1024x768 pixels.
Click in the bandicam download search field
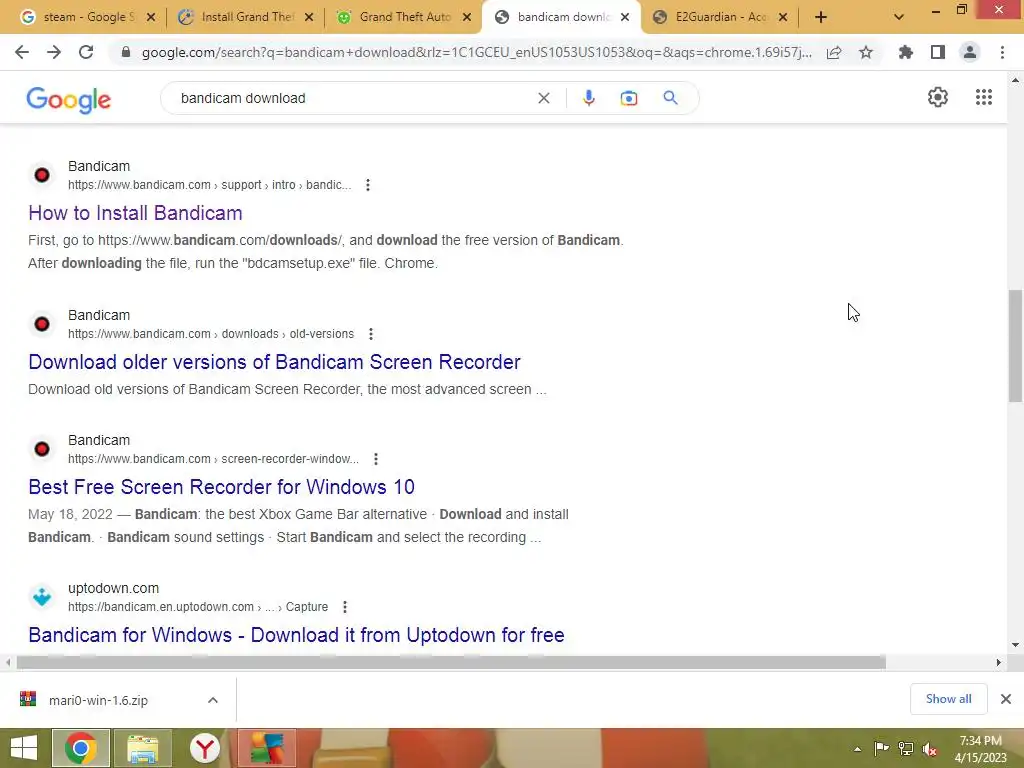click(x=353, y=98)
